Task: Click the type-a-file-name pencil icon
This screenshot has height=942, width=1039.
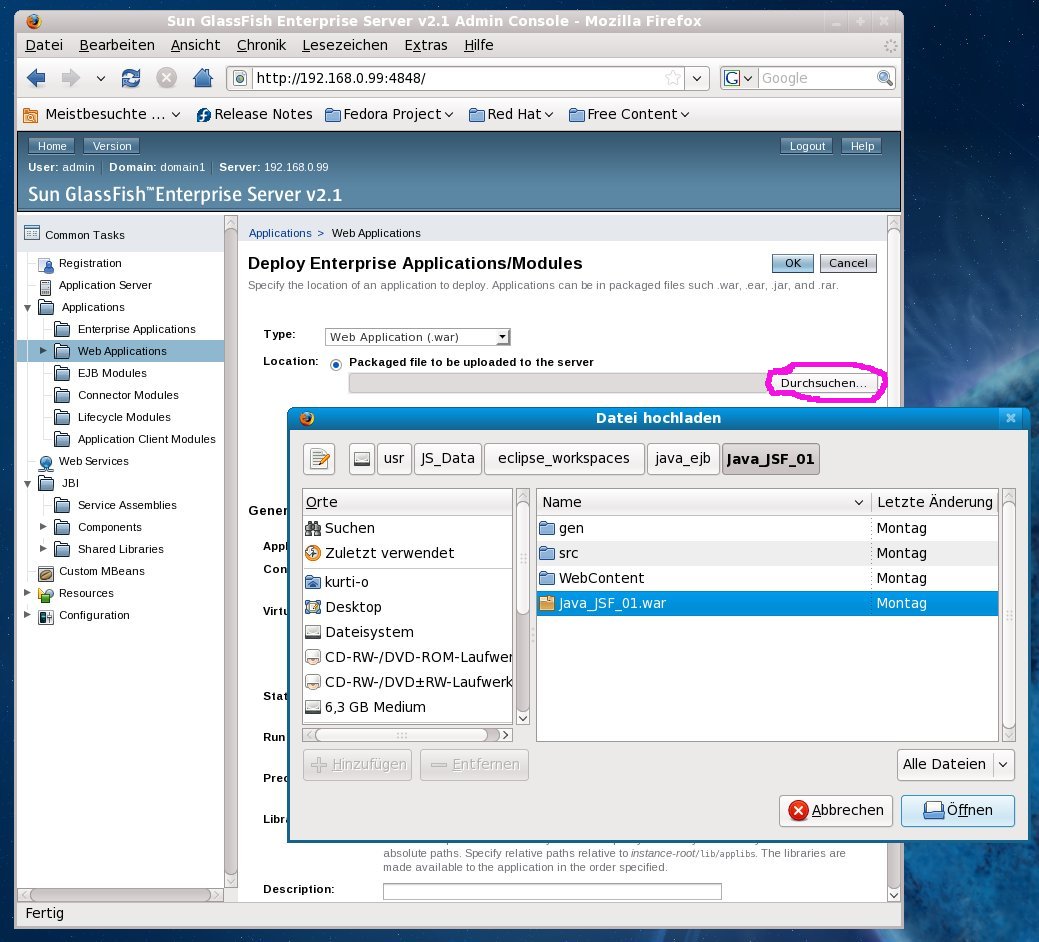Action: pyautogui.click(x=320, y=459)
